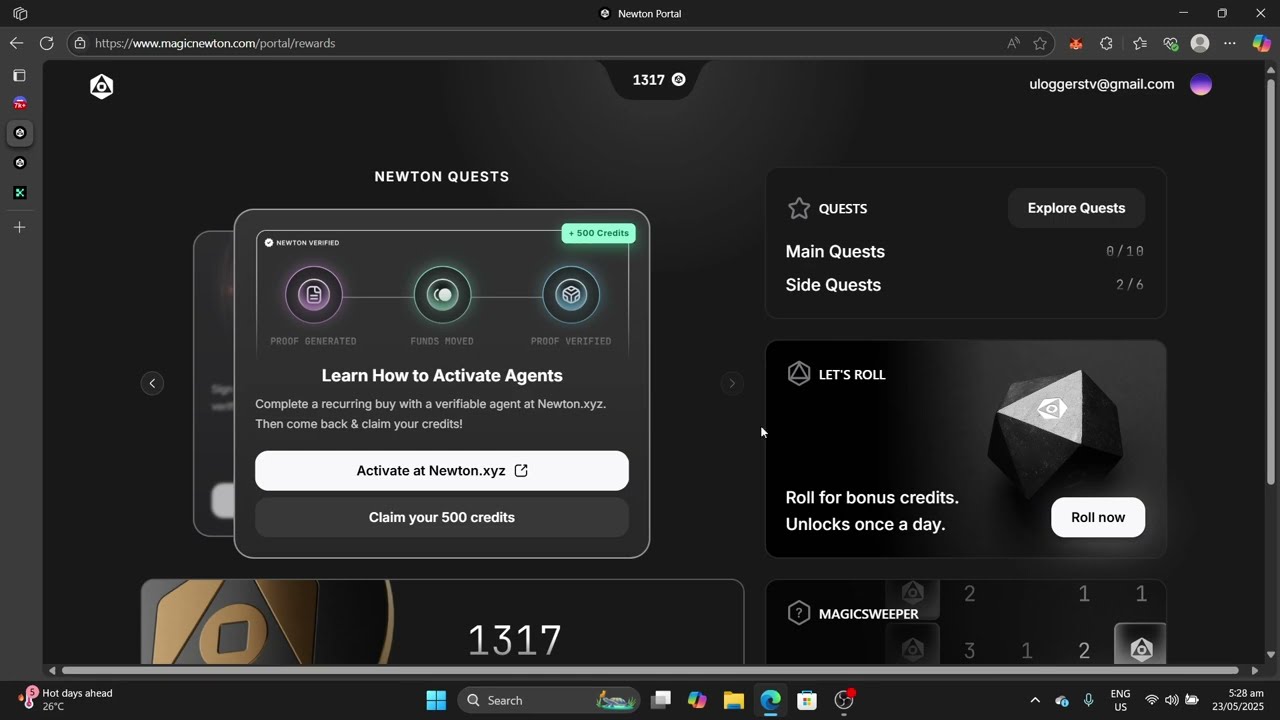1280x720 pixels.
Task: Go to the next quest card
Action: [732, 383]
